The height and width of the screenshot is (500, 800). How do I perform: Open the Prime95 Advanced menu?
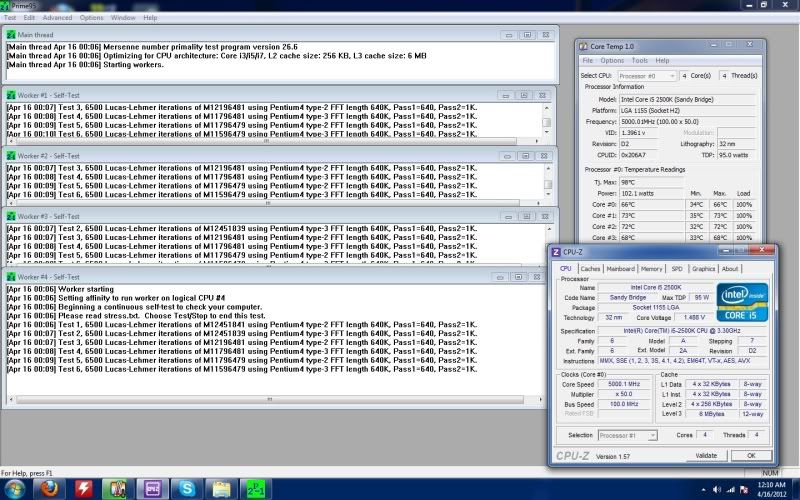57,17
